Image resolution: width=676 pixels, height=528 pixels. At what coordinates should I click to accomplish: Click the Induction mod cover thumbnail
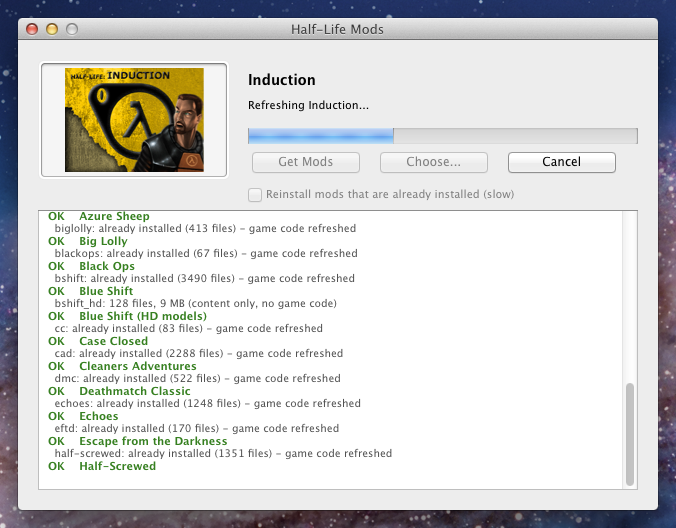[134, 120]
